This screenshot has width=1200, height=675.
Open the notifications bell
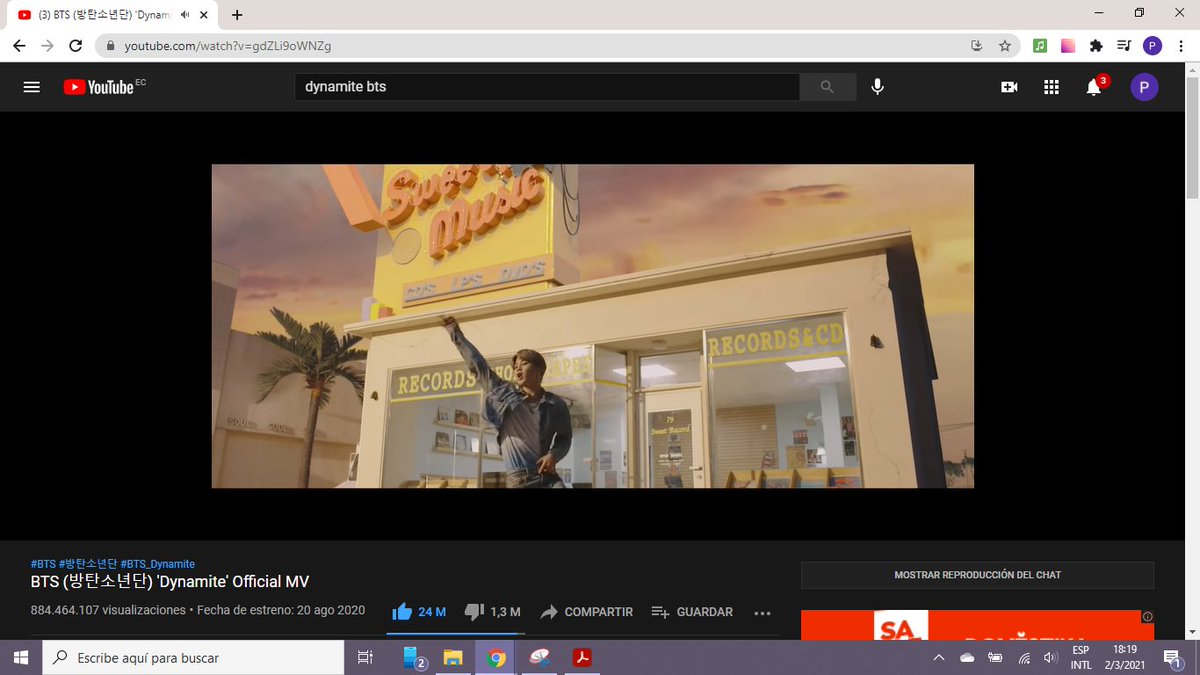click(x=1094, y=87)
